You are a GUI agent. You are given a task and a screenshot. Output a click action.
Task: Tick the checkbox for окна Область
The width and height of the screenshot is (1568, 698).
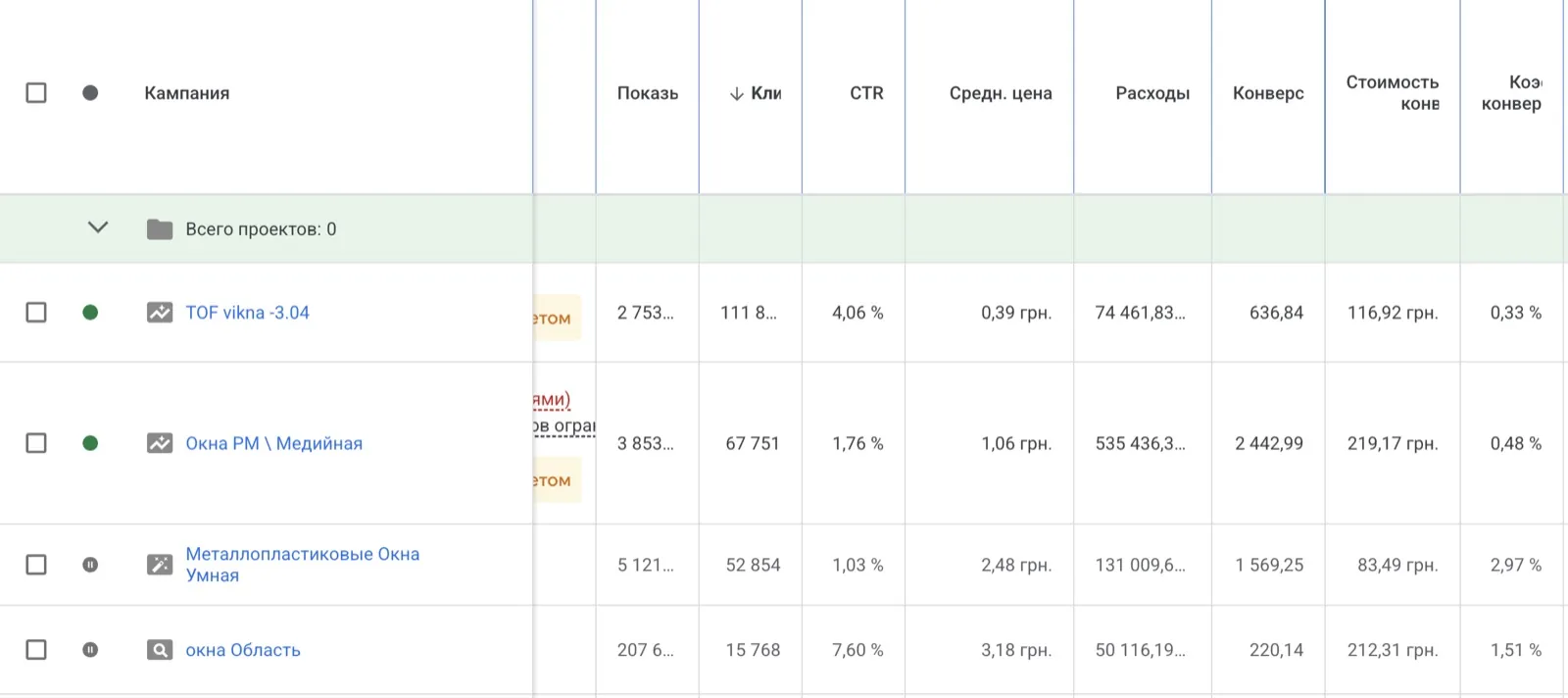tap(36, 650)
